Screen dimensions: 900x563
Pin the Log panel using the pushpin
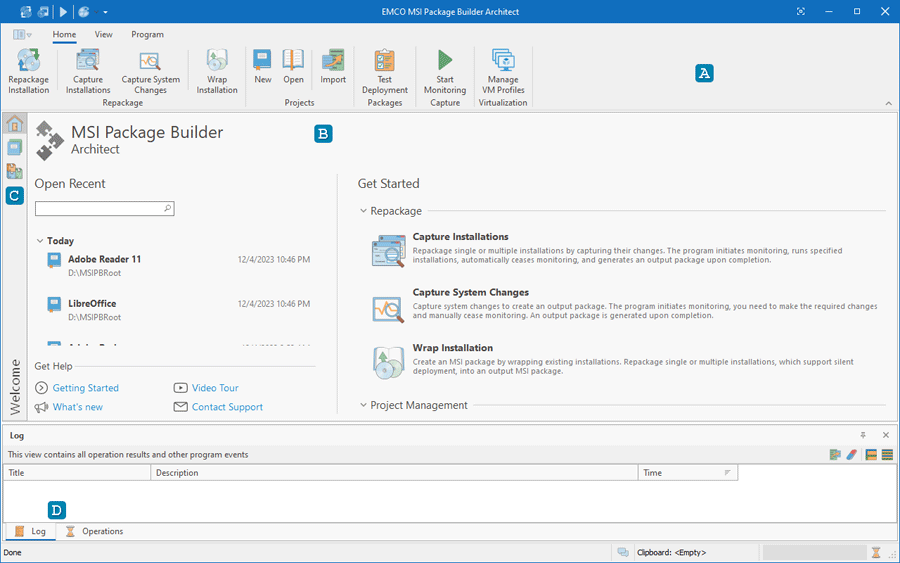point(863,435)
